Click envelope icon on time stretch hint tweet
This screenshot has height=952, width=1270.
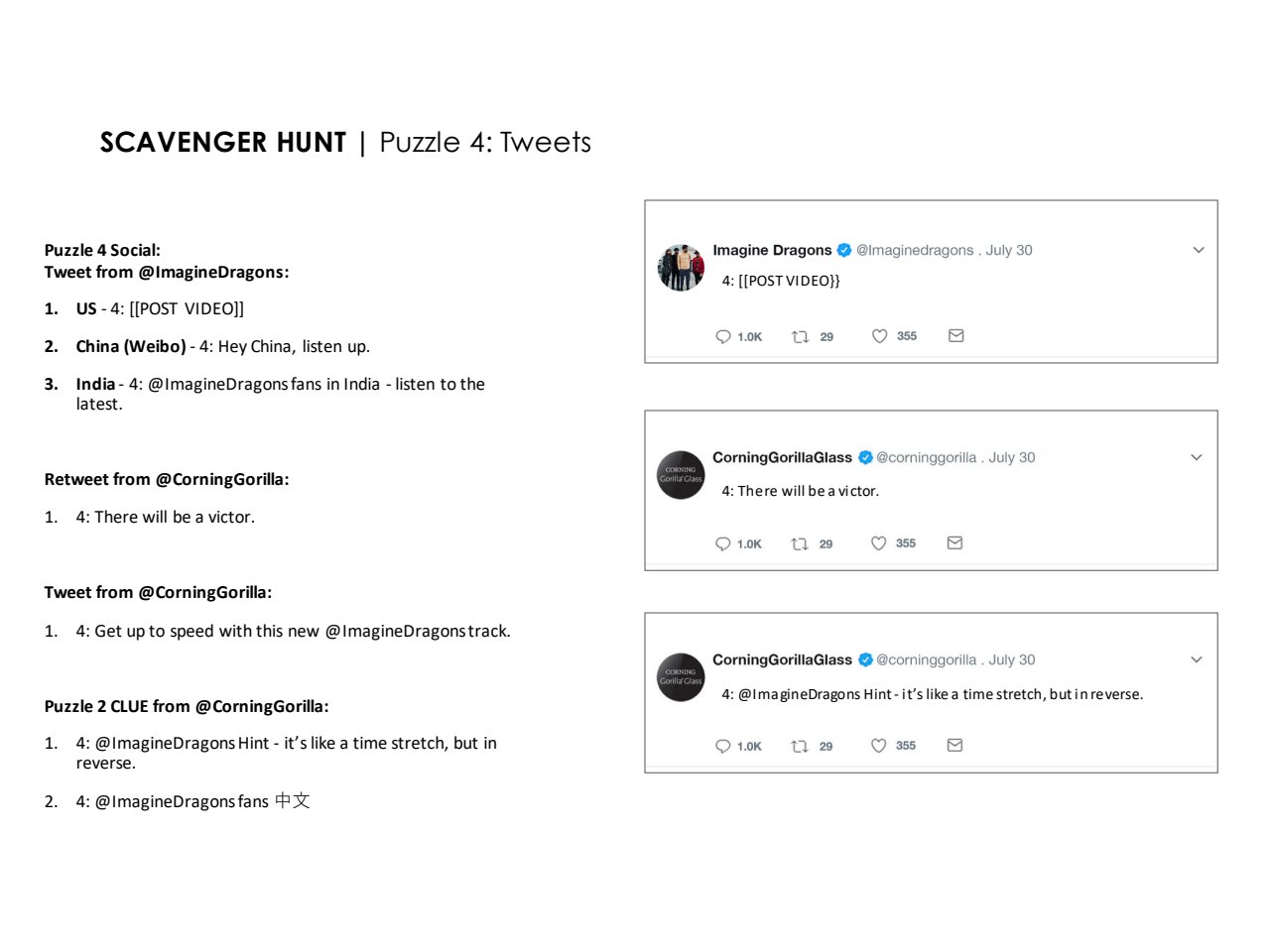955,745
